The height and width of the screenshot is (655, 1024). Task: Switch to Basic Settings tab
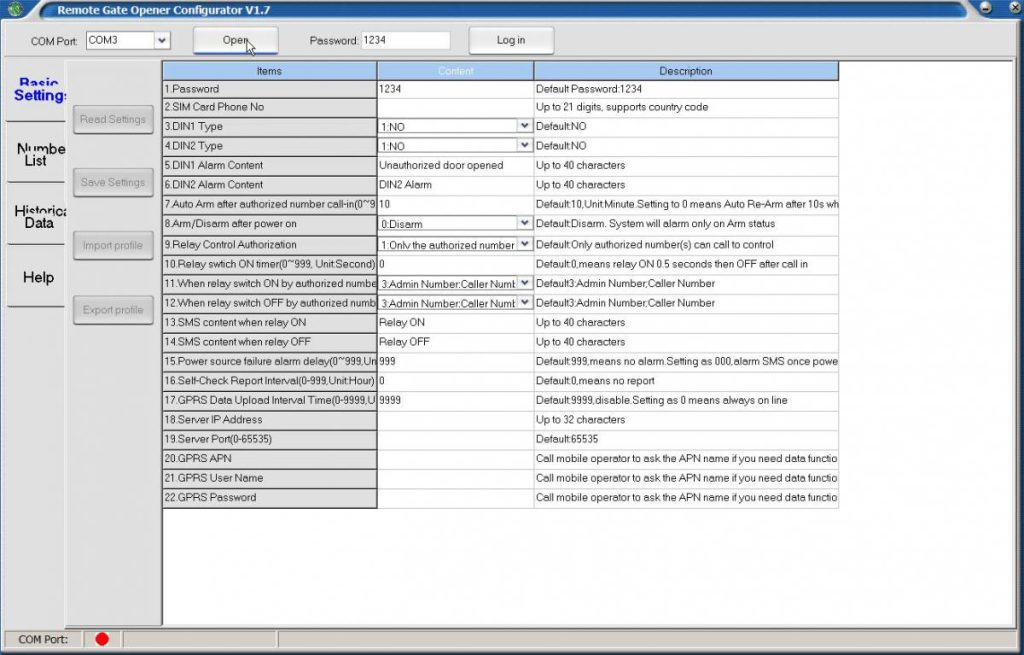(38, 90)
